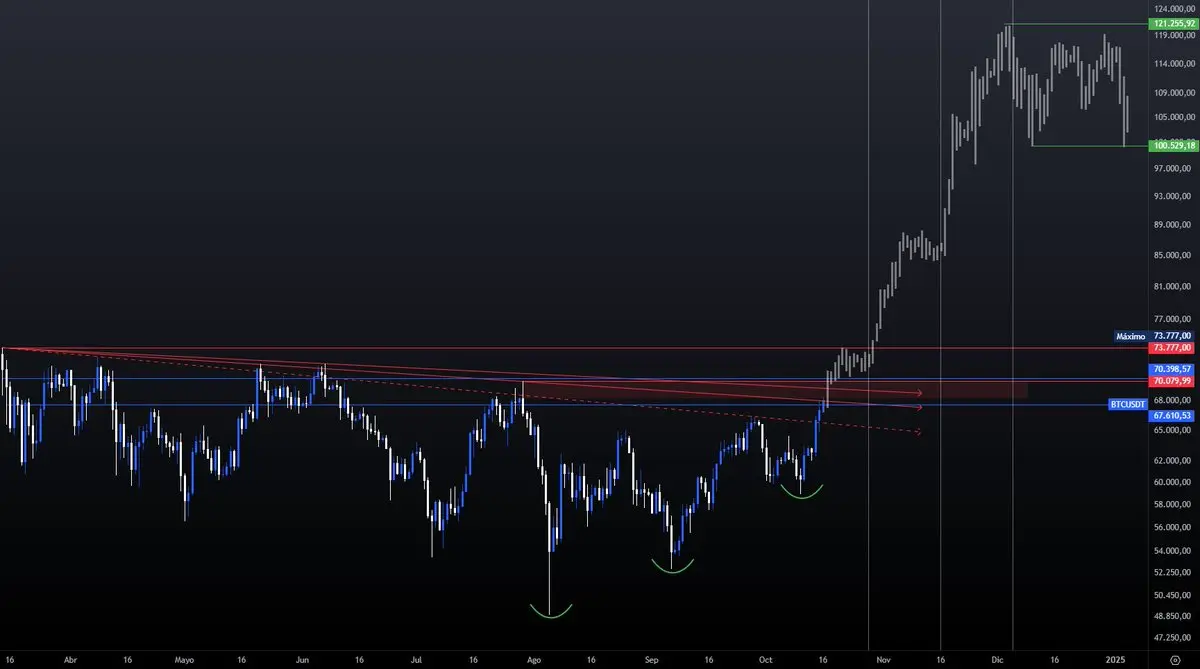Screen dimensions: 1200x669
Task: Select the green 100.529,18 price tag
Action: [1173, 146]
